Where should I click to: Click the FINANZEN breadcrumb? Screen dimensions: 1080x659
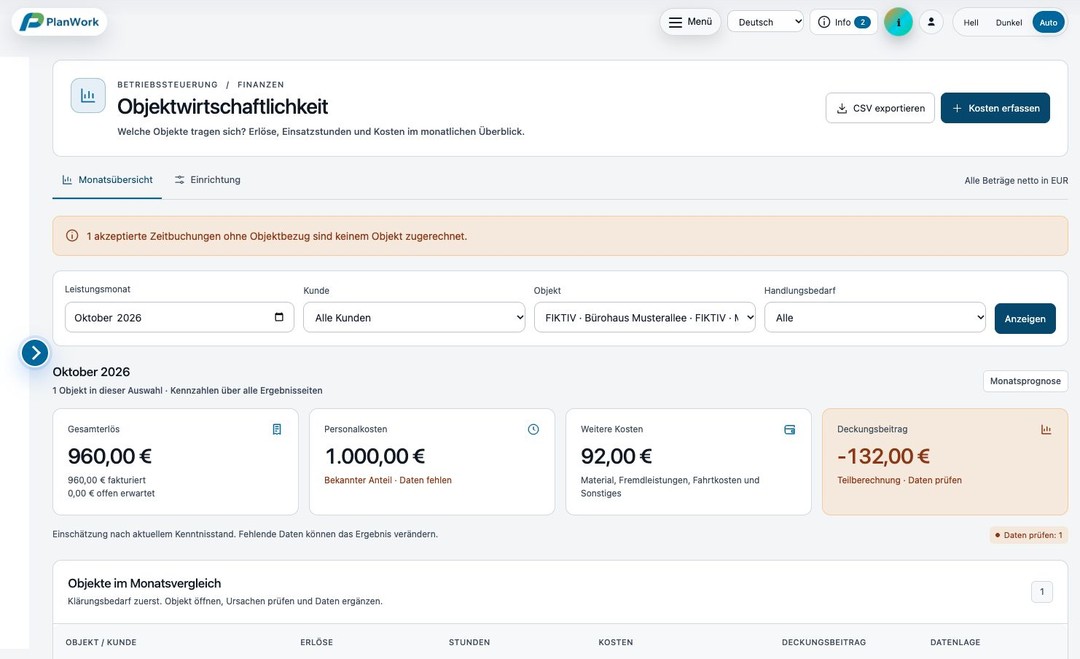click(x=260, y=85)
